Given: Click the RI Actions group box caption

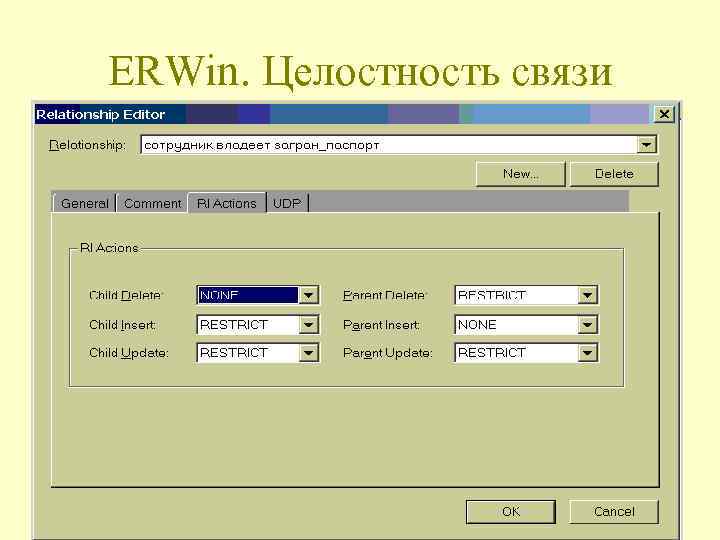Looking at the screenshot, I should pos(109,248).
